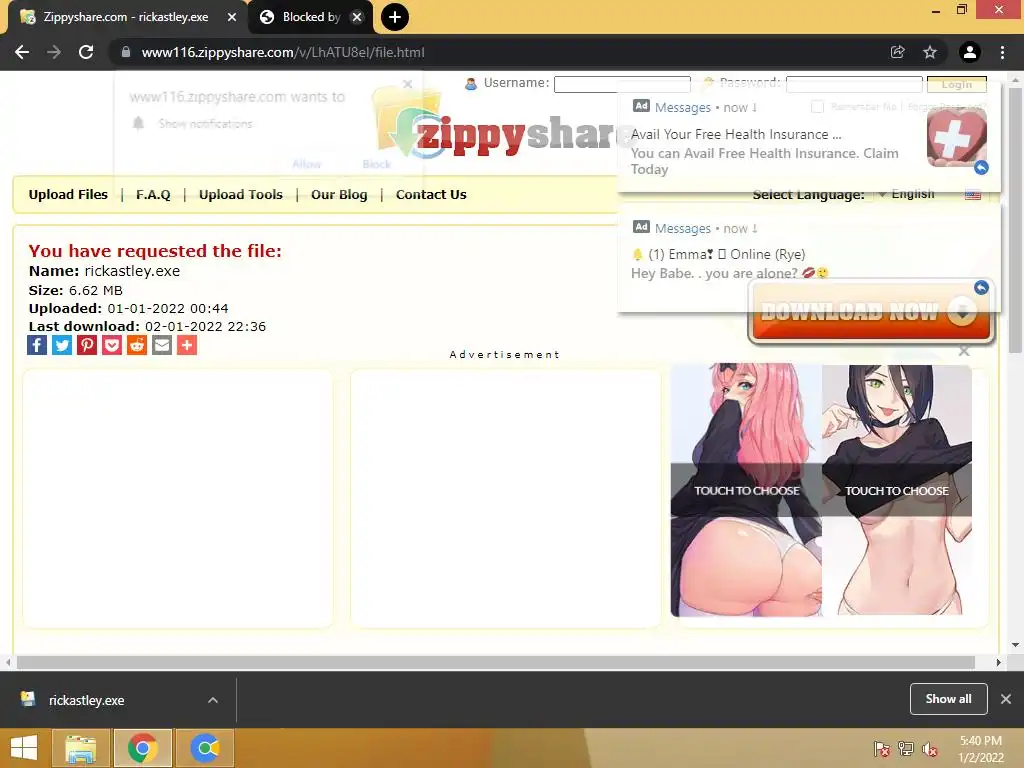Click the second Chrome taskbar icon
The height and width of the screenshot is (768, 1024).
pos(204,748)
